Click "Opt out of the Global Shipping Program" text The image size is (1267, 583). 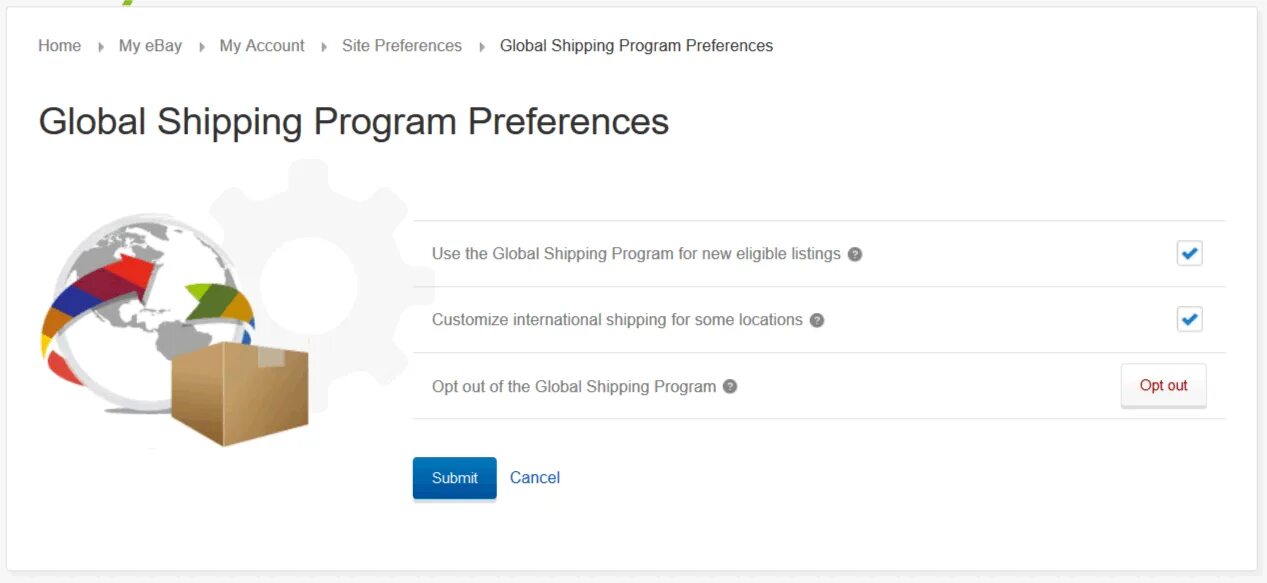pyautogui.click(x=574, y=386)
